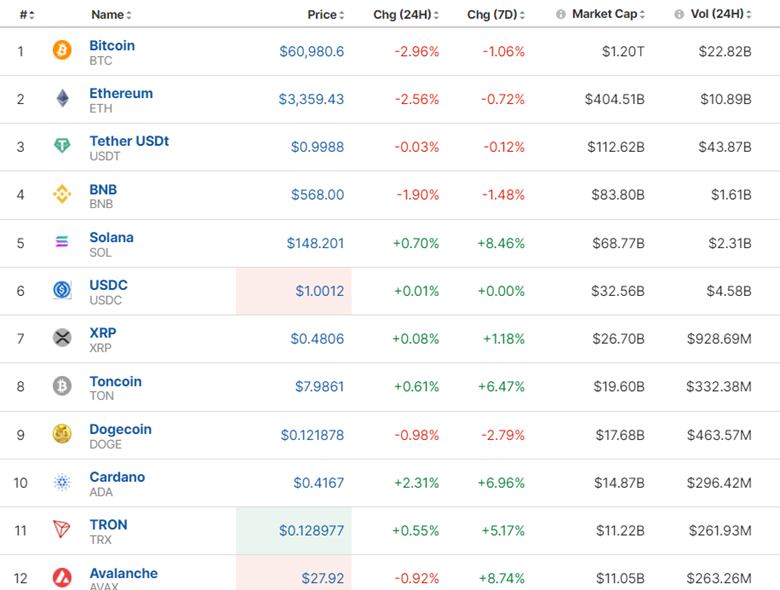Click USDC price $1.0012
The width and height of the screenshot is (780, 590).
tap(319, 291)
